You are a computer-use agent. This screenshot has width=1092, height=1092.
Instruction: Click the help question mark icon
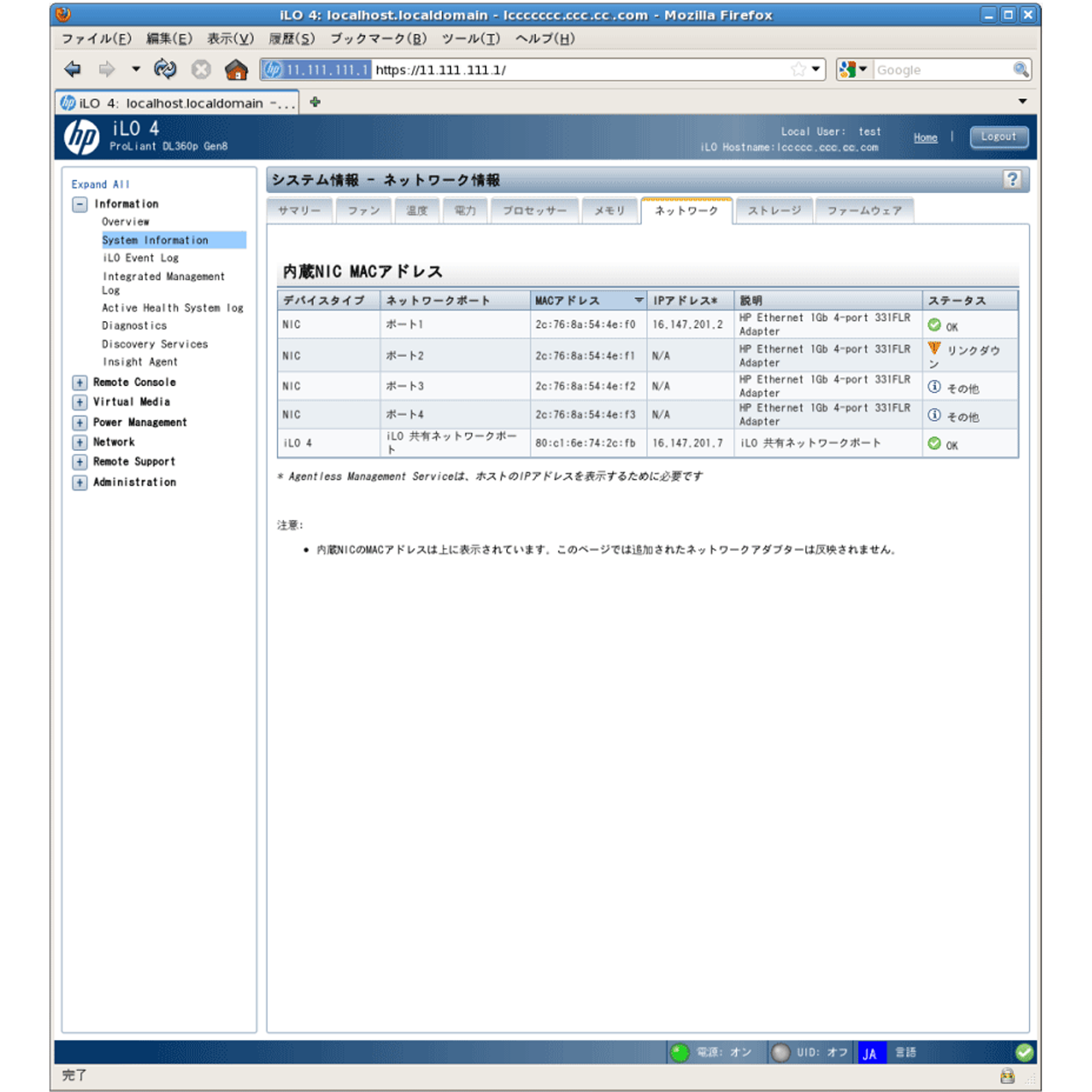1012,180
